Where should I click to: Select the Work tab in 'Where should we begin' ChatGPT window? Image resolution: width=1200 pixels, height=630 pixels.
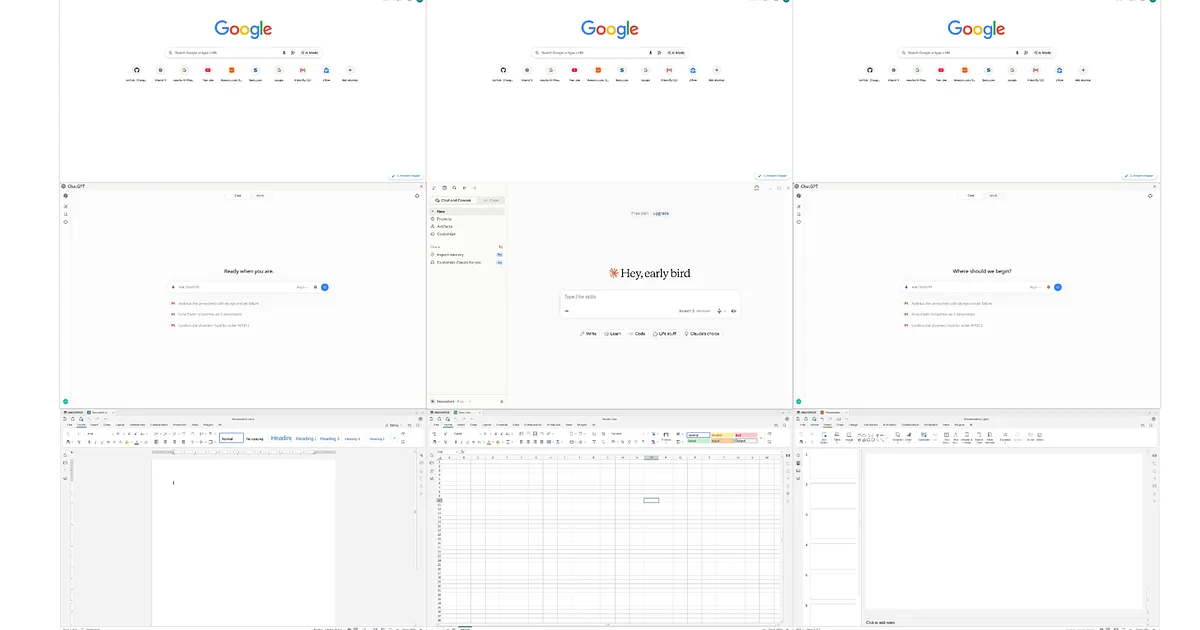pyautogui.click(x=993, y=196)
